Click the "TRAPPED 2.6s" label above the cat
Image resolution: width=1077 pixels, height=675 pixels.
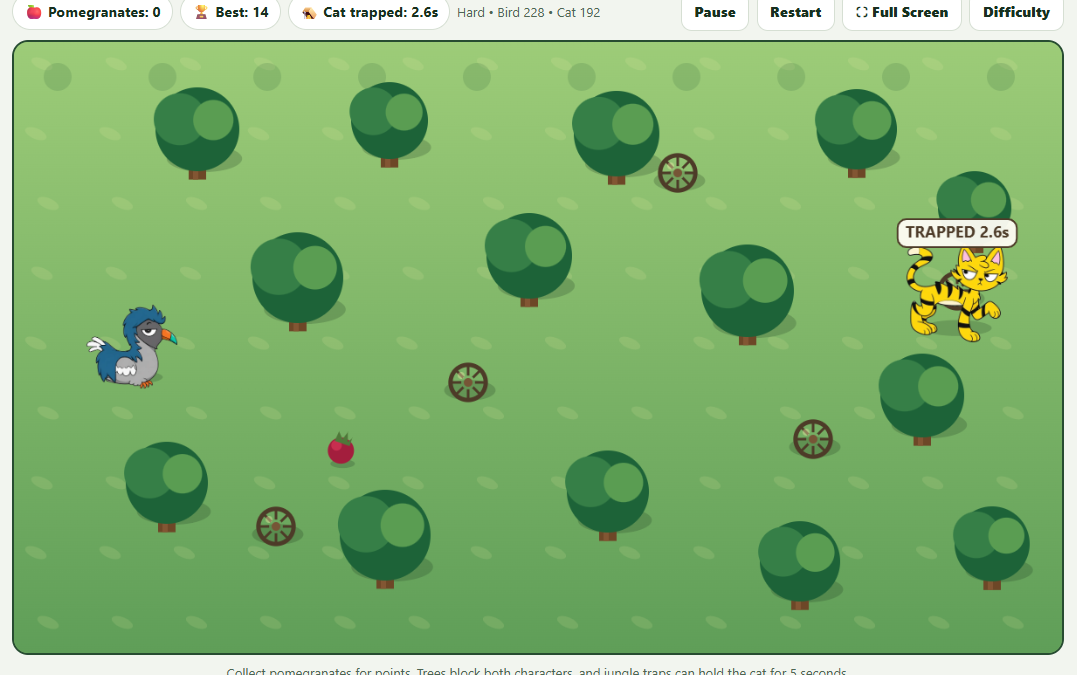[957, 232]
